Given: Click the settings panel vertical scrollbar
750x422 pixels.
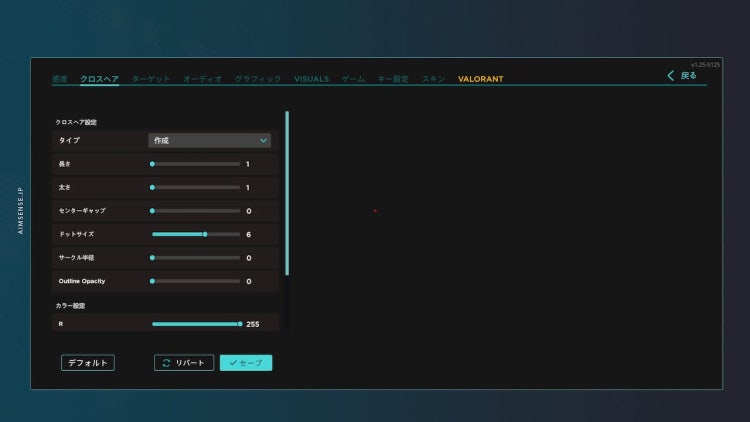Looking at the screenshot, I should [287, 193].
